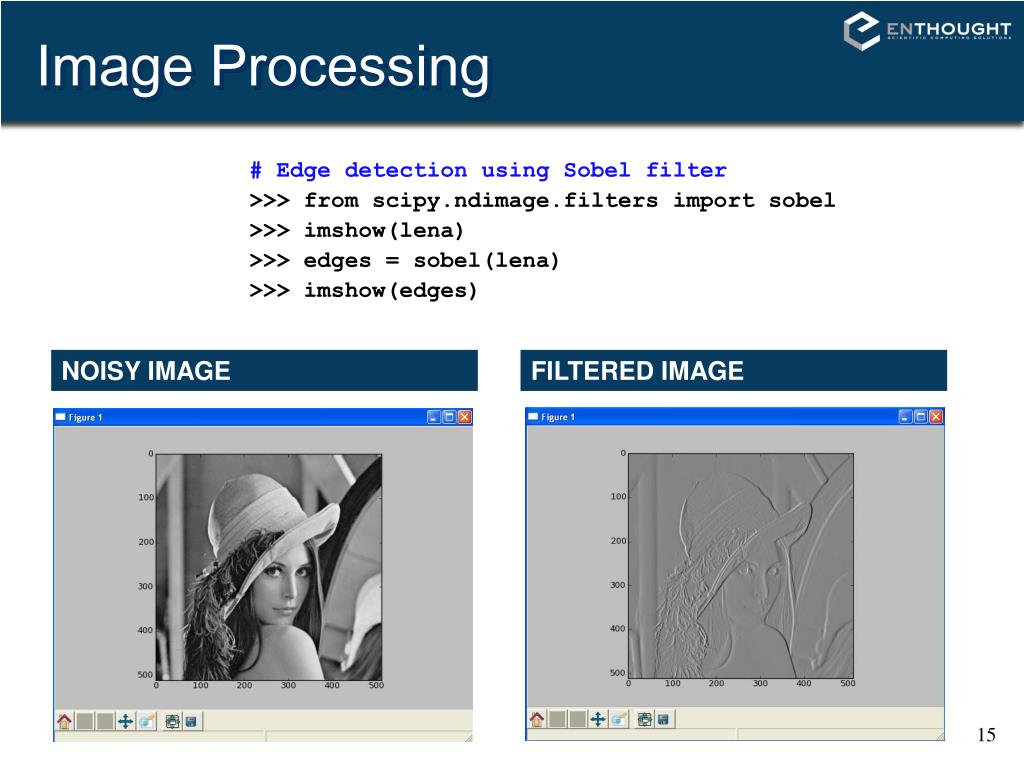Image resolution: width=1024 pixels, height=768 pixels.
Task: Maximize the filtered image Figure 1 window
Action: pos(921,416)
